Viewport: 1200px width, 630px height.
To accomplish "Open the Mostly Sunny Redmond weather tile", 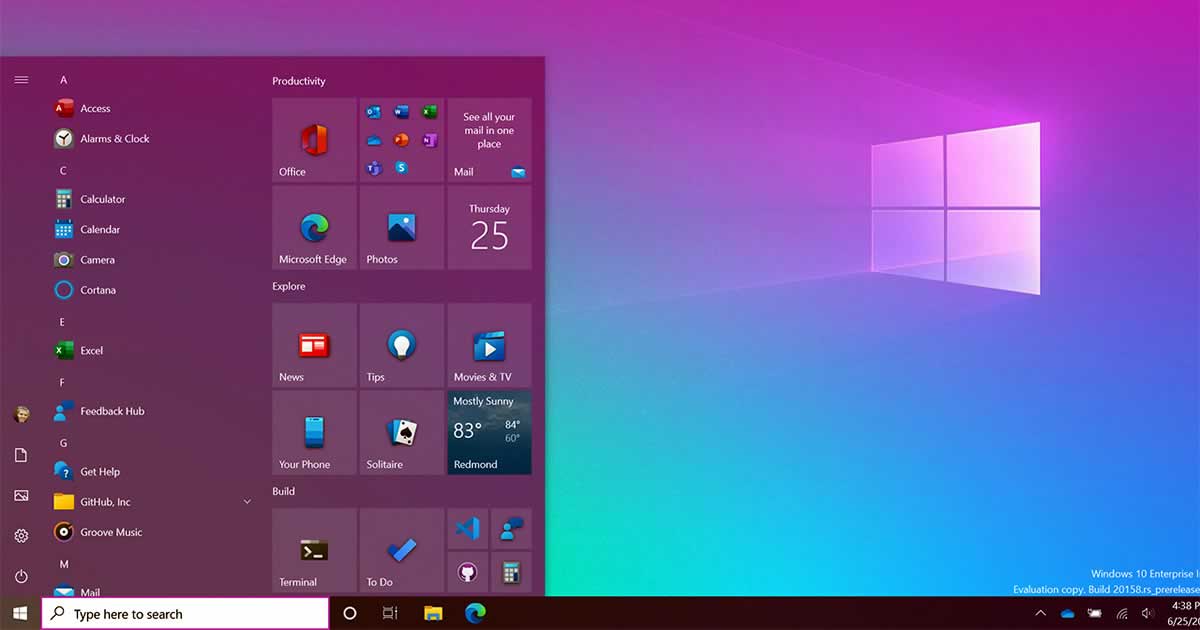I will click(x=489, y=432).
